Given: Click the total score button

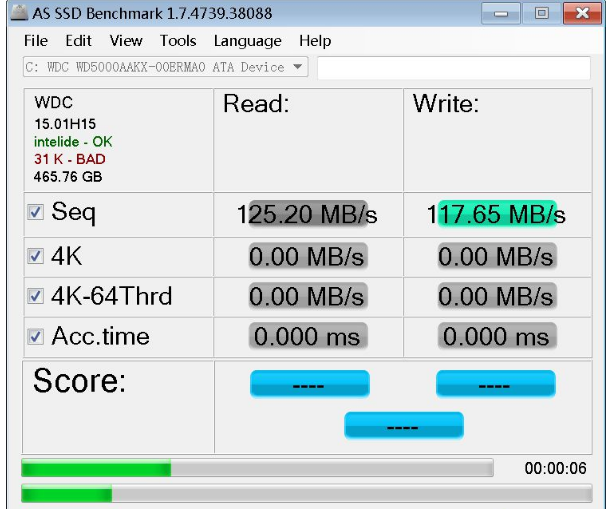Looking at the screenshot, I should point(403,426).
